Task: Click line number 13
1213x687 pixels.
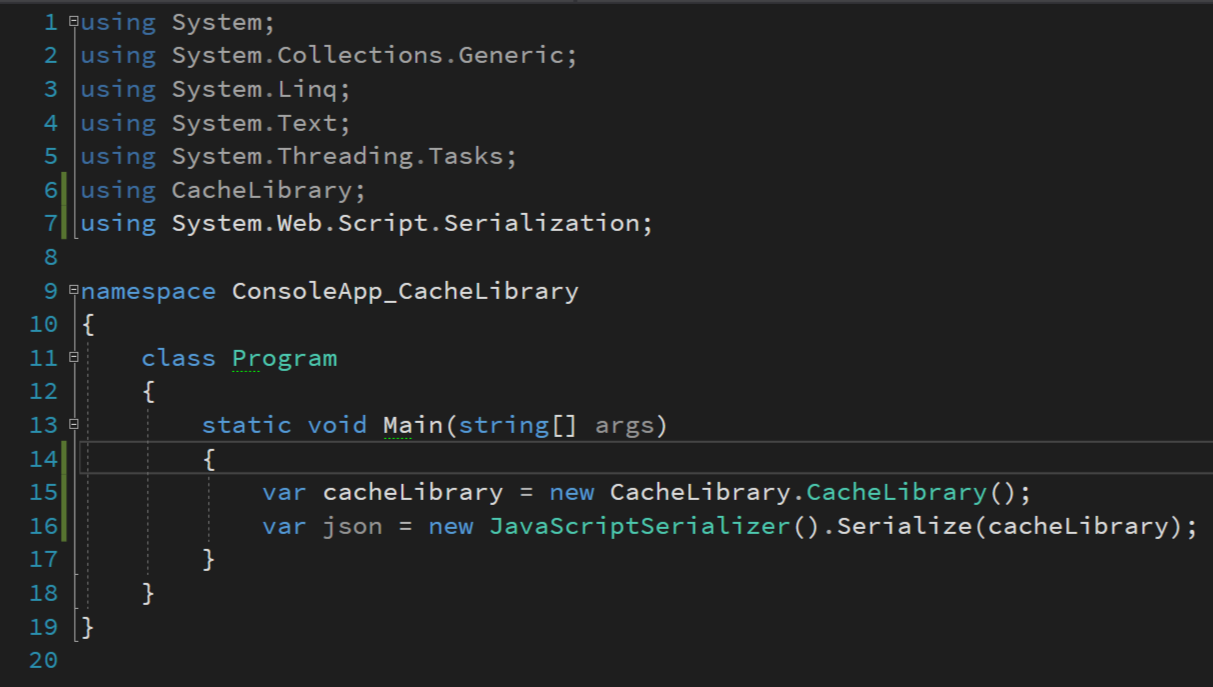Action: point(41,424)
